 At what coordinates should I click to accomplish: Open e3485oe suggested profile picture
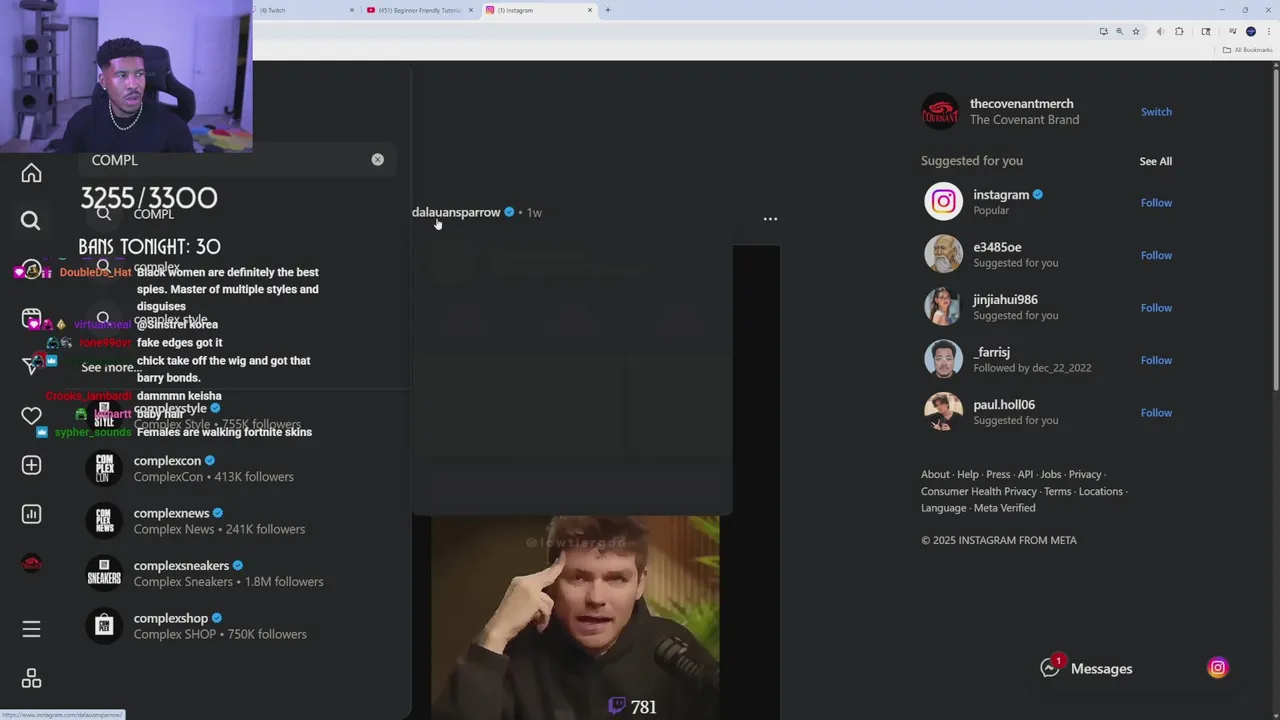coord(943,254)
